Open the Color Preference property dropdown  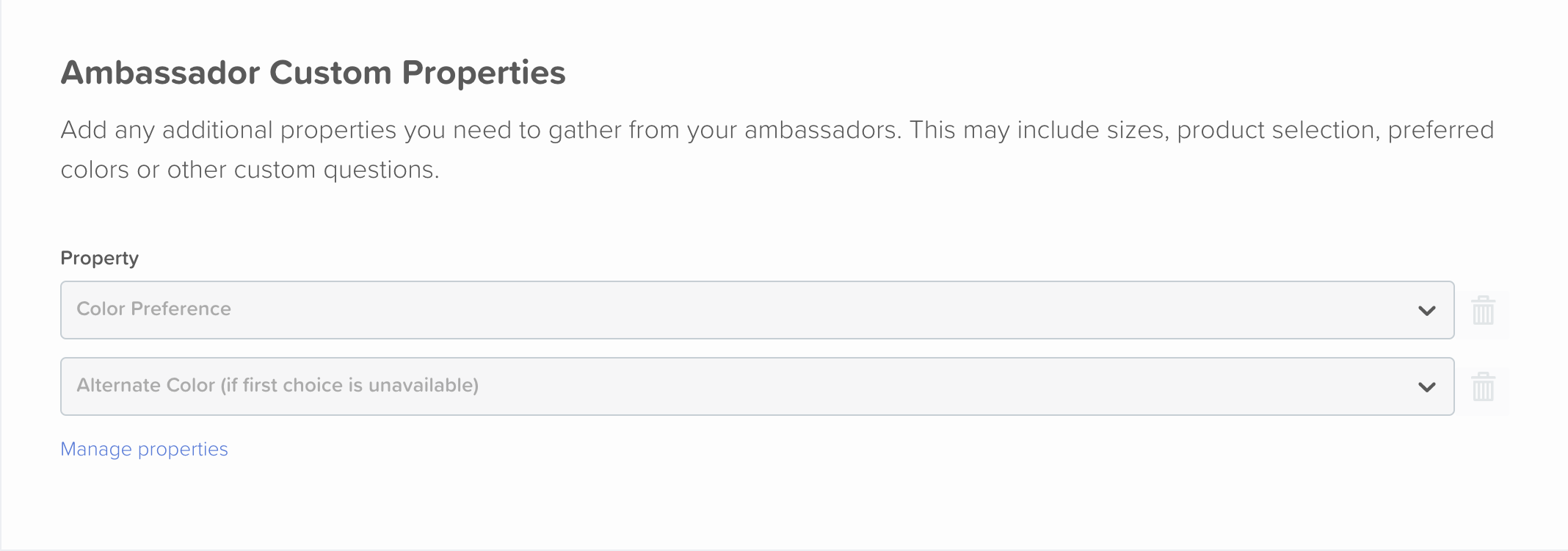(x=757, y=310)
